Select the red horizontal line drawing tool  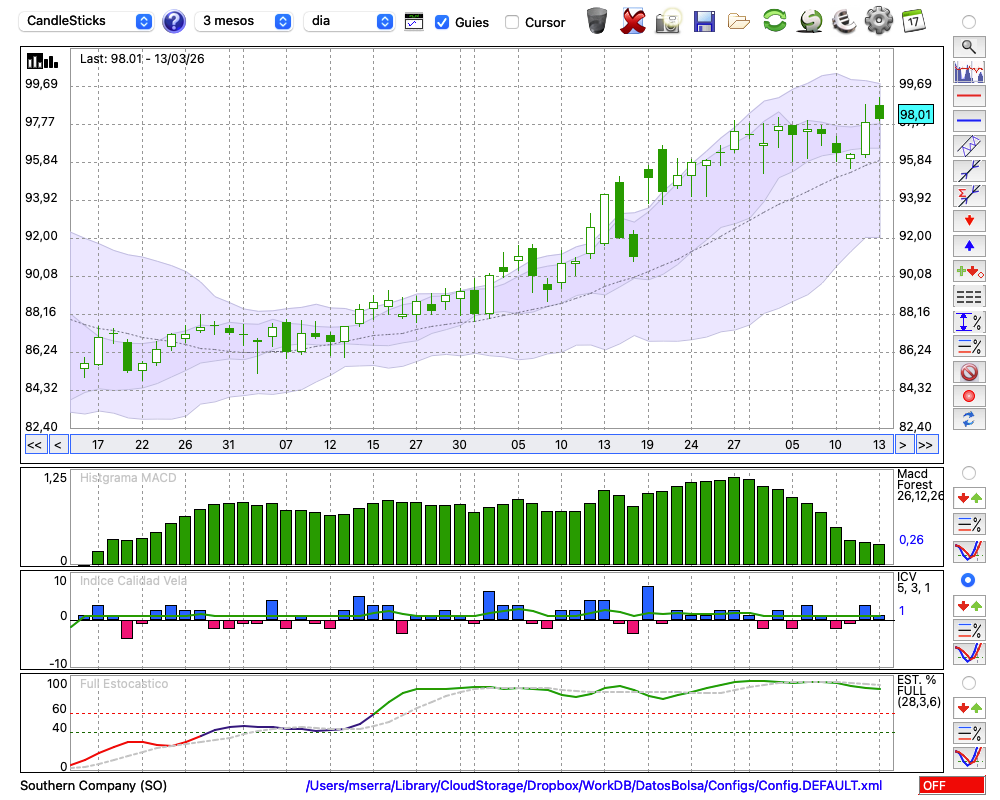(x=968, y=96)
